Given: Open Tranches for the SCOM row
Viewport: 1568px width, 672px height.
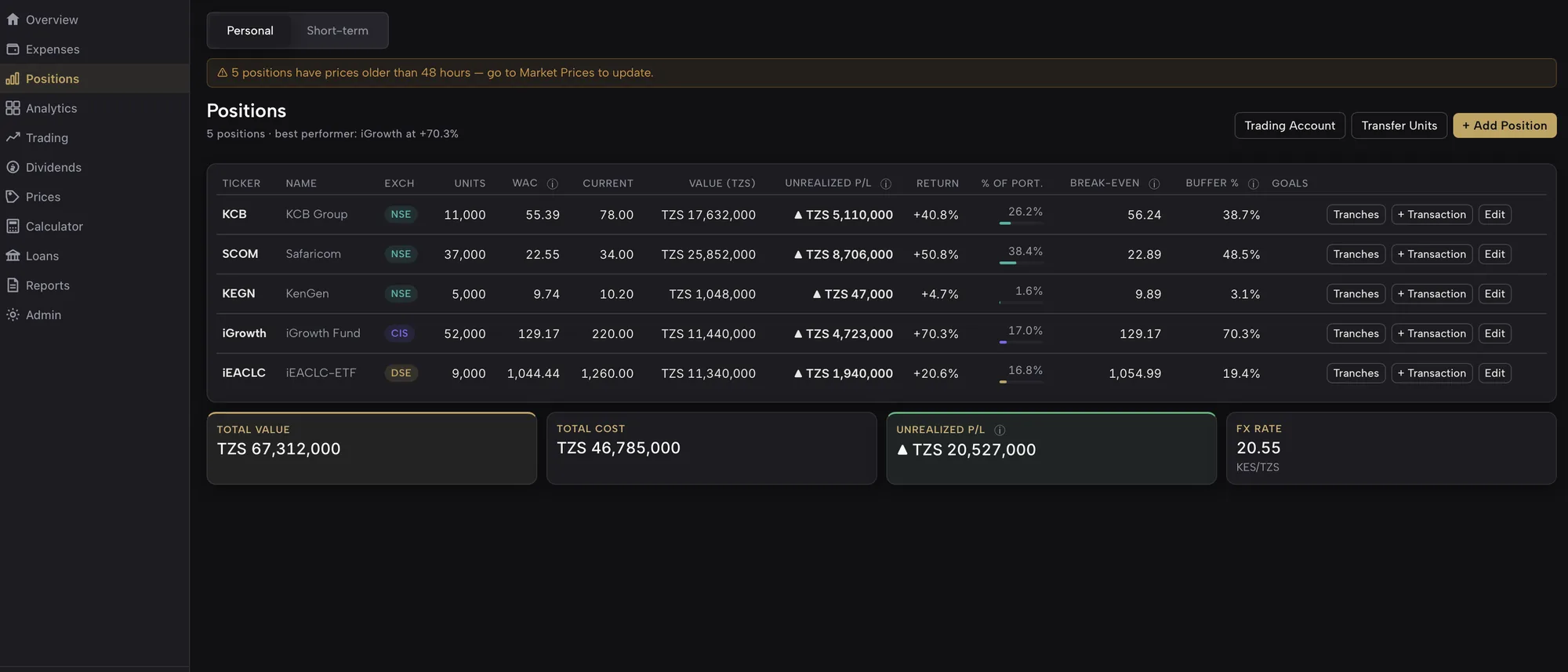Looking at the screenshot, I should [x=1356, y=254].
